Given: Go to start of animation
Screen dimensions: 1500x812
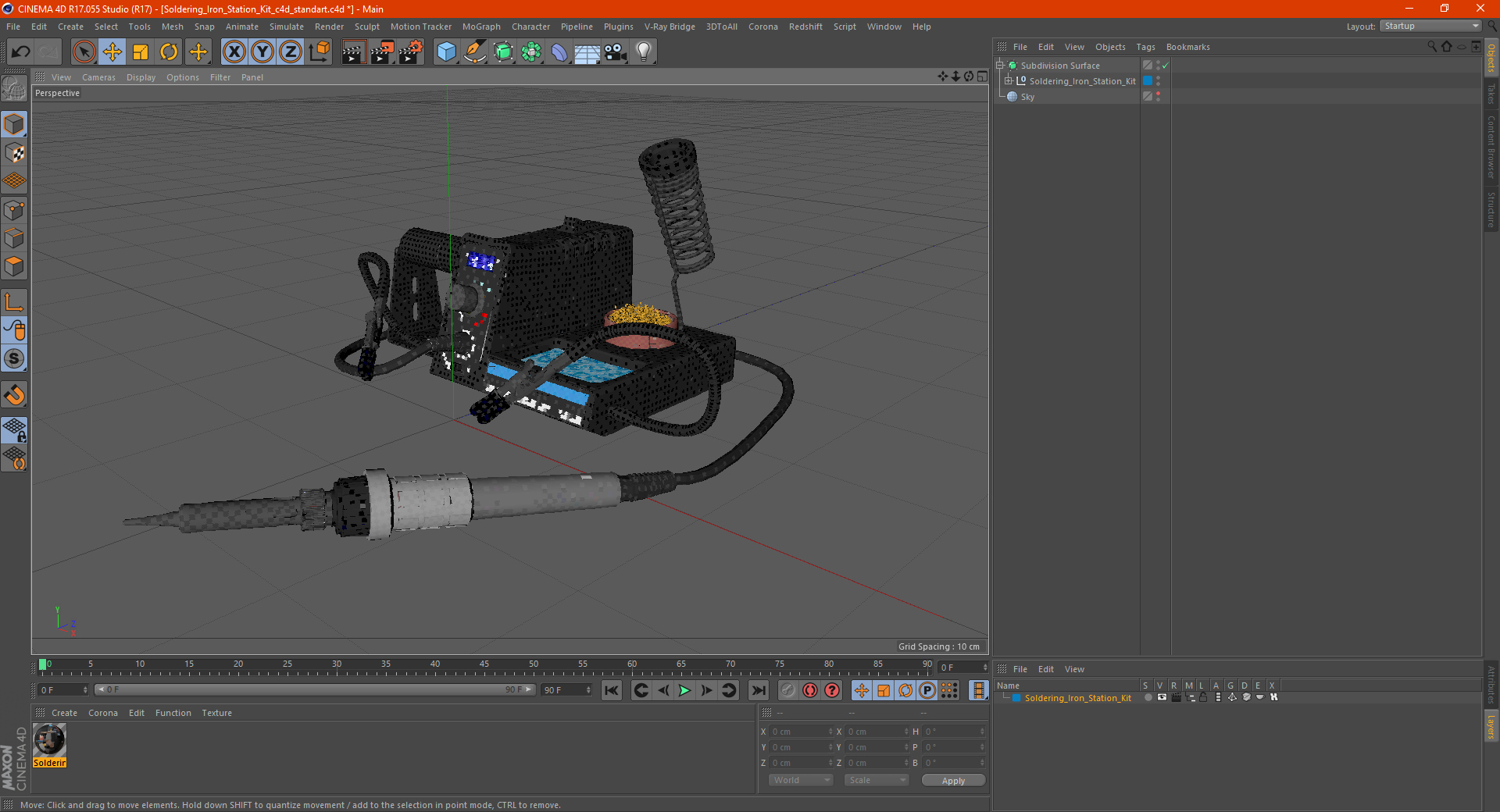Looking at the screenshot, I should [x=612, y=690].
